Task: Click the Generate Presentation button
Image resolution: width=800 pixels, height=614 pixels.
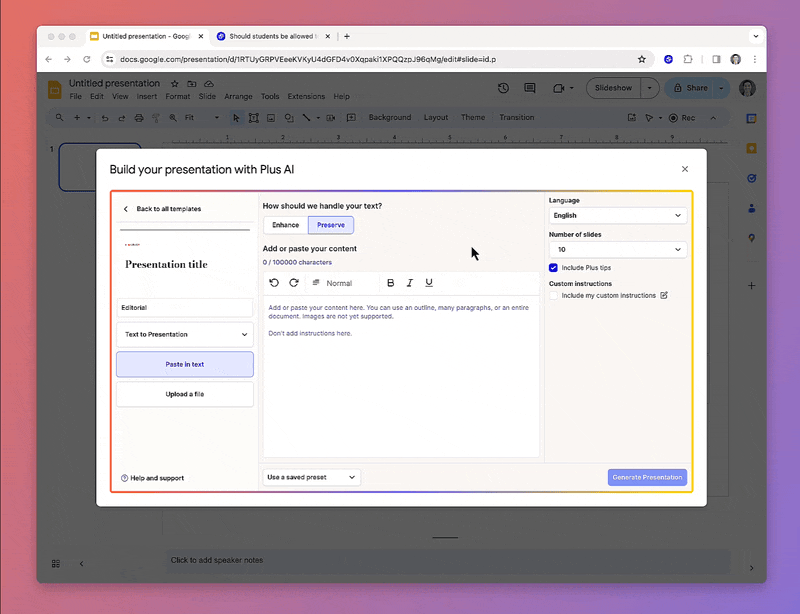Action: [x=647, y=477]
